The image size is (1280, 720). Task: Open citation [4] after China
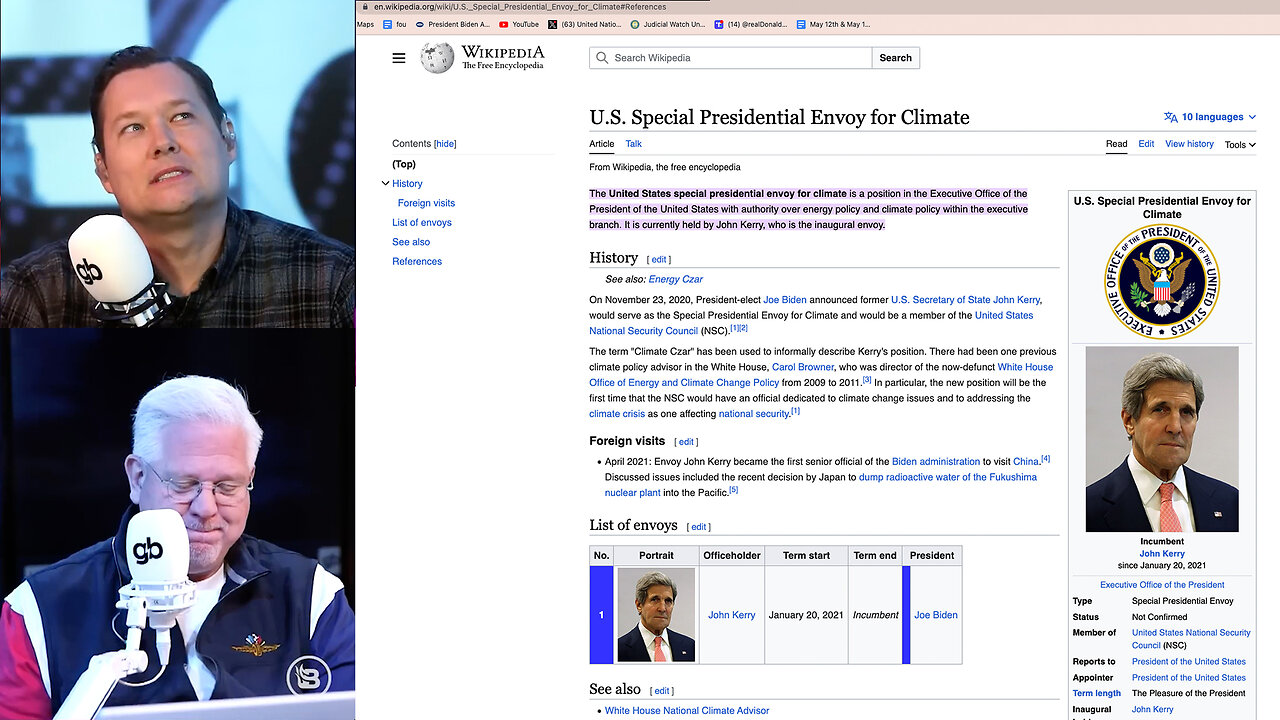[x=1046, y=459]
